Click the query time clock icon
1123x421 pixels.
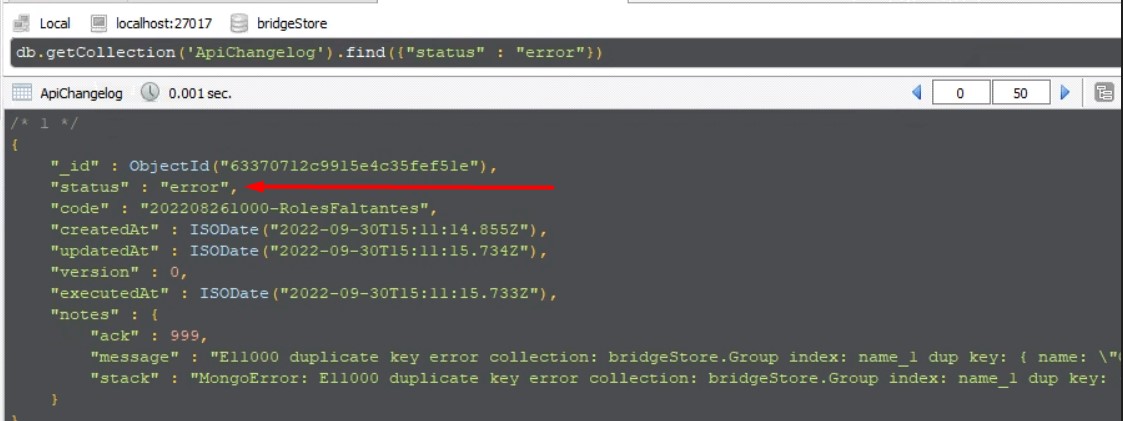point(150,92)
